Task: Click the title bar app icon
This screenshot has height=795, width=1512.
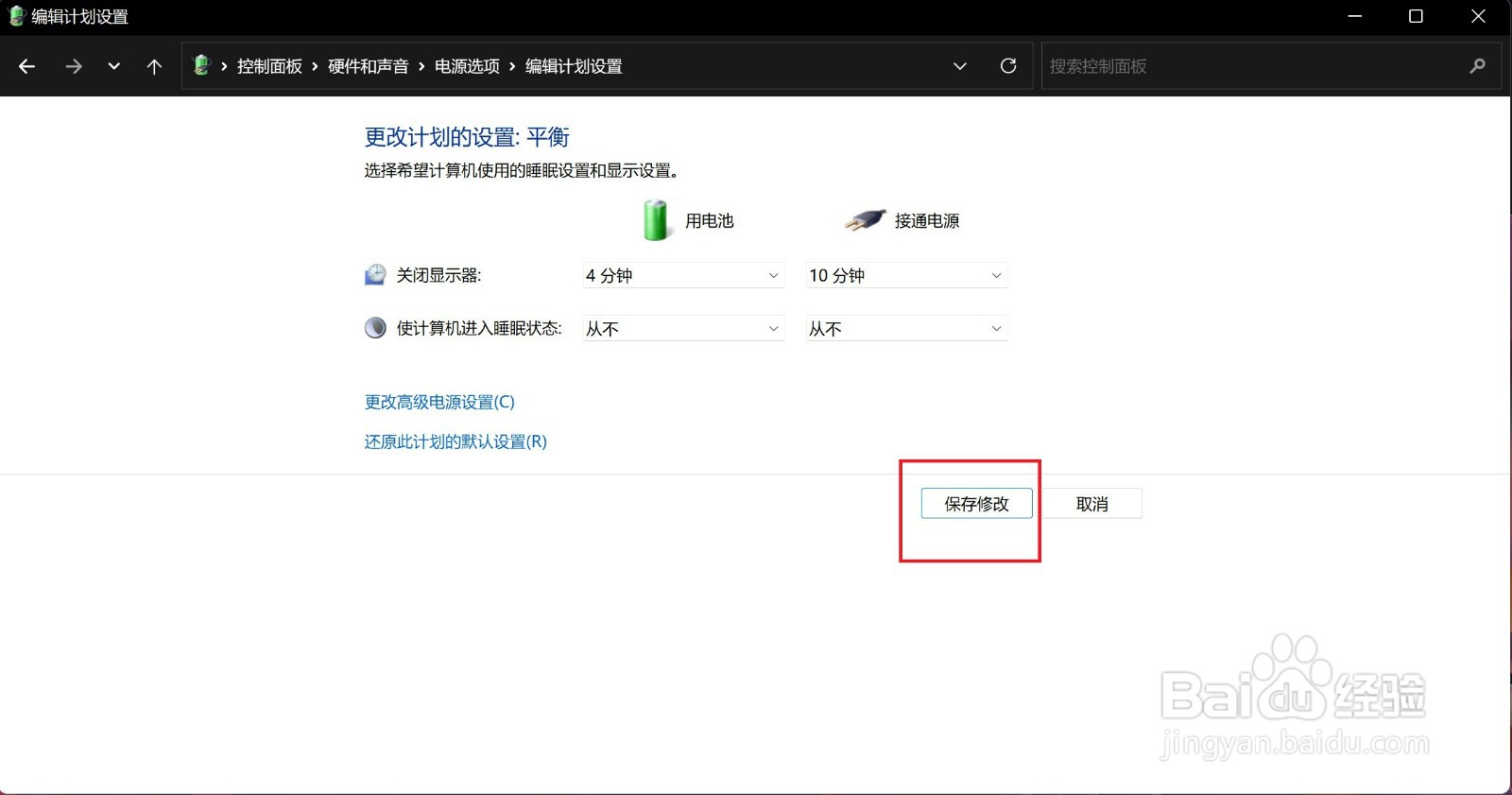Action: click(16, 16)
